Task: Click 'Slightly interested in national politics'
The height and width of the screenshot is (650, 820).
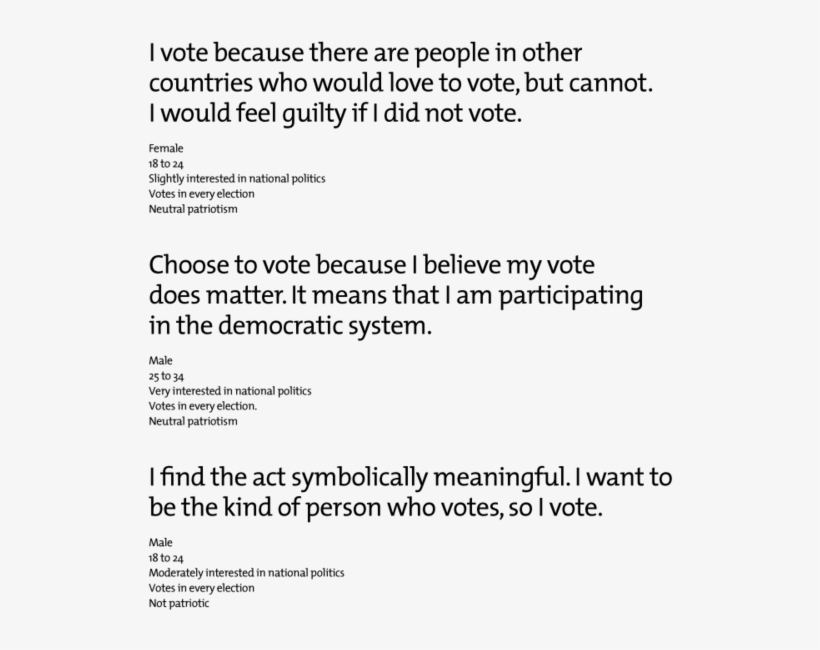Action: click(237, 179)
